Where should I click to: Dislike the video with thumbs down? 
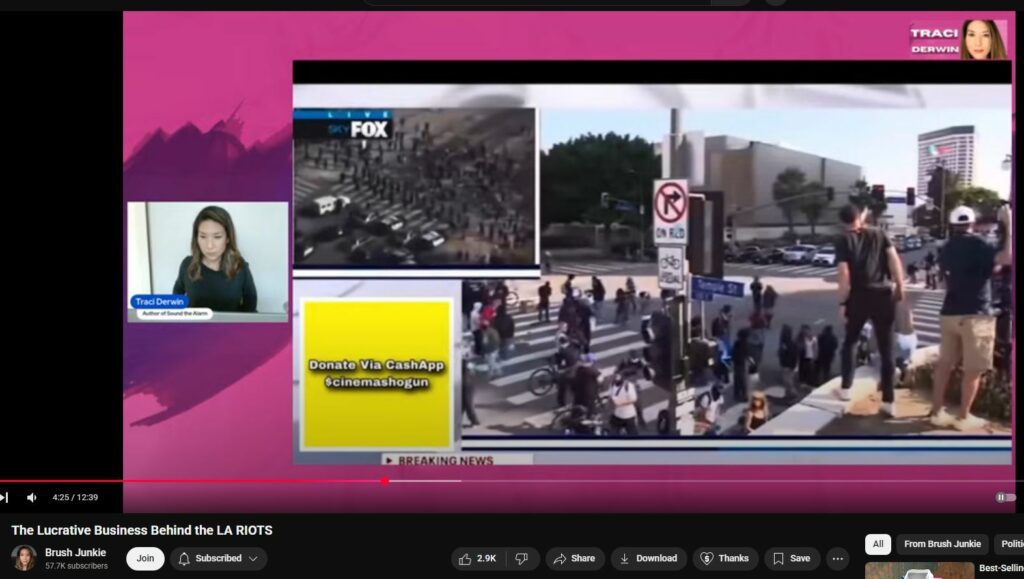click(521, 558)
